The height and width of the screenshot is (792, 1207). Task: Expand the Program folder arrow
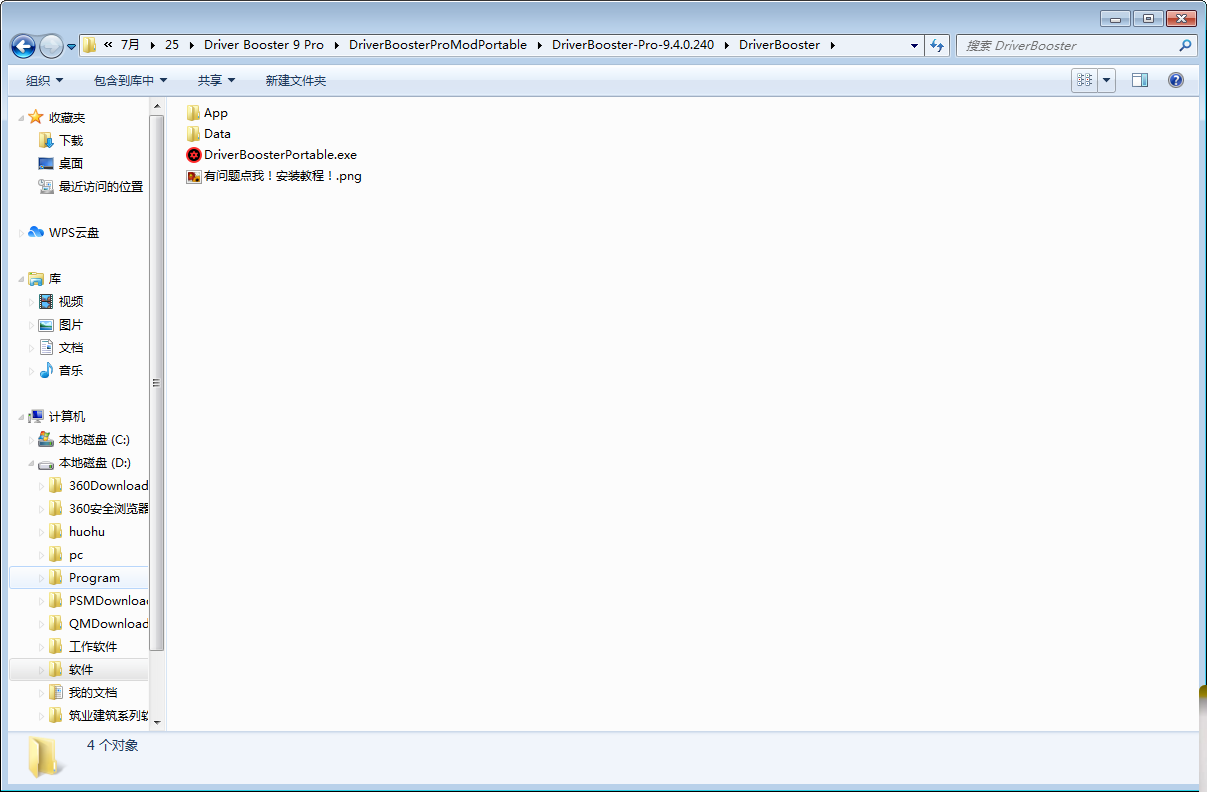(x=41, y=578)
